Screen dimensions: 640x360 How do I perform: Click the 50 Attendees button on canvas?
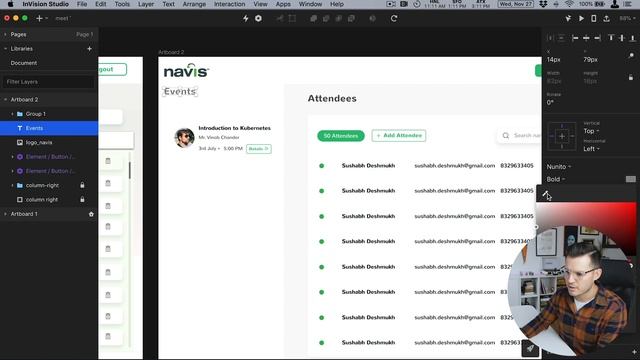[x=341, y=136]
